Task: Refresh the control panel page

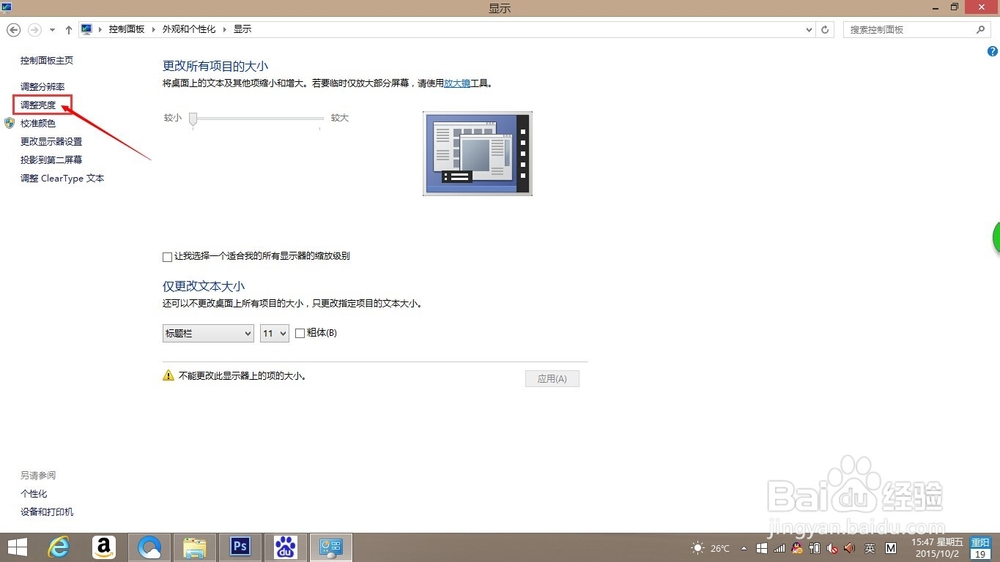Action: point(825,29)
